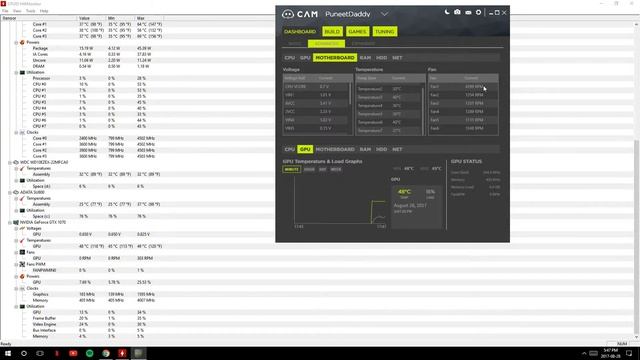Select NET tab above the Voltage table
The width and height of the screenshot is (640, 360).
tap(397, 58)
